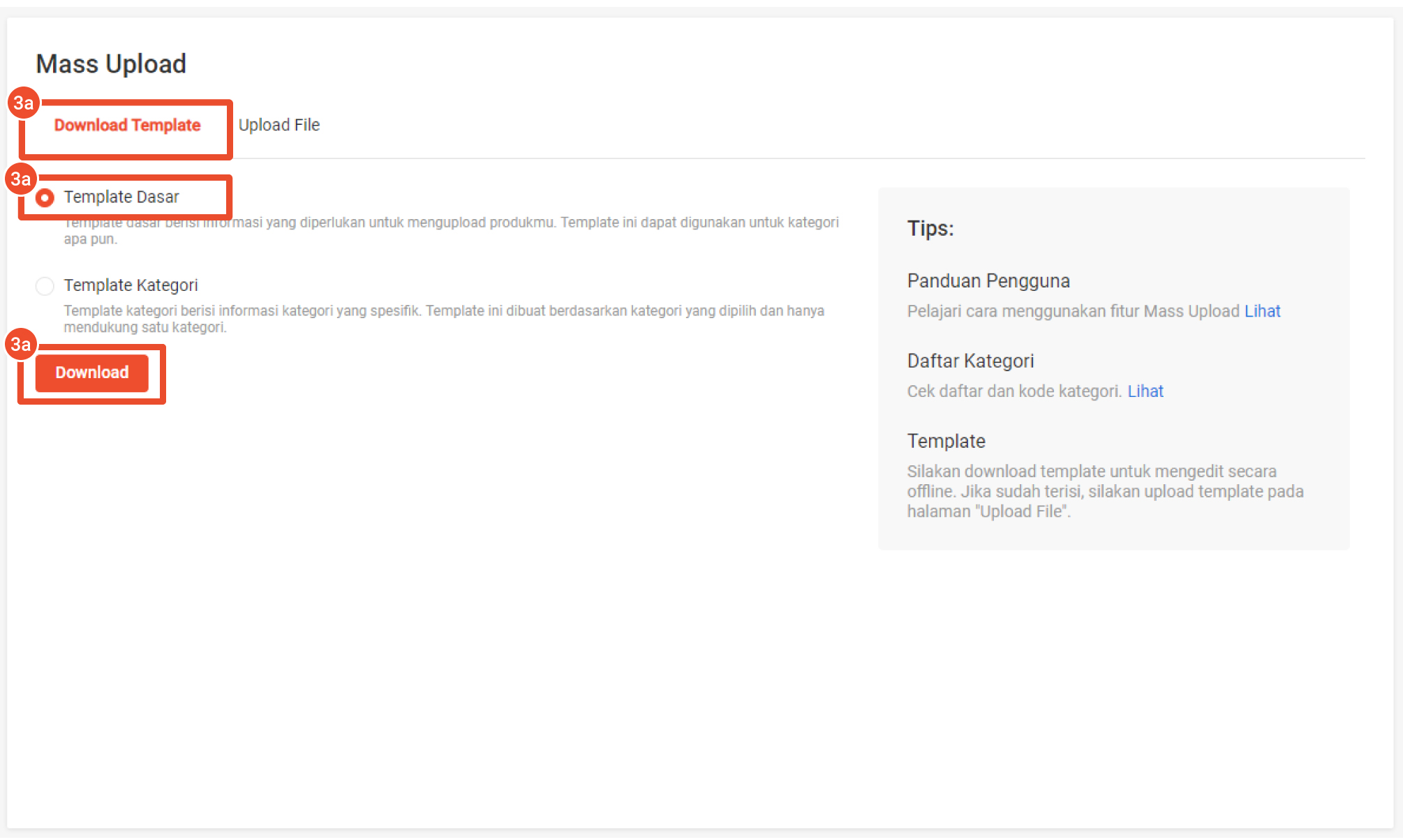The height and width of the screenshot is (840, 1403).
Task: Click the Template title in Tips panel
Action: point(946,442)
